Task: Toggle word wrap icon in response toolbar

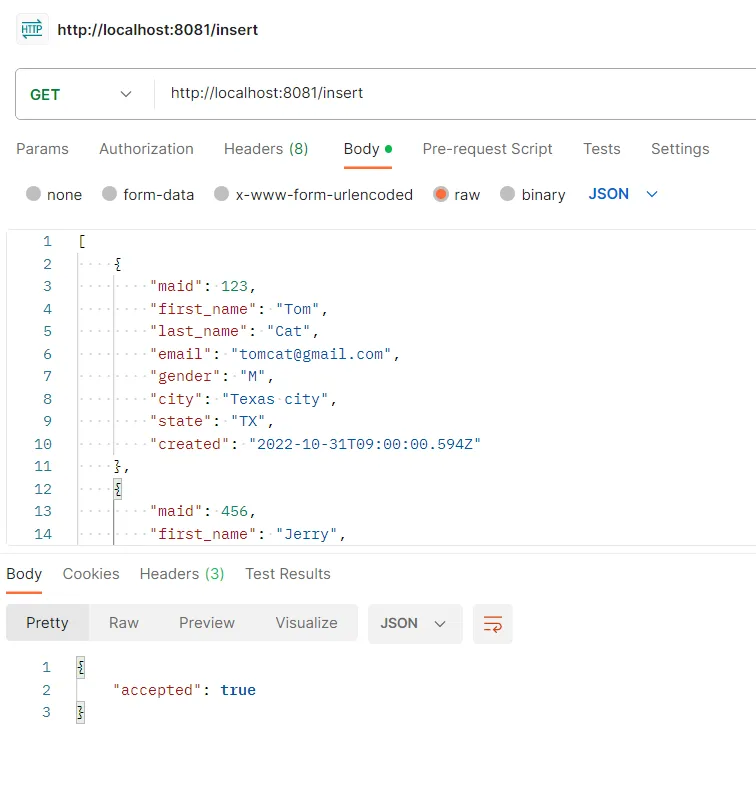Action: tap(493, 624)
